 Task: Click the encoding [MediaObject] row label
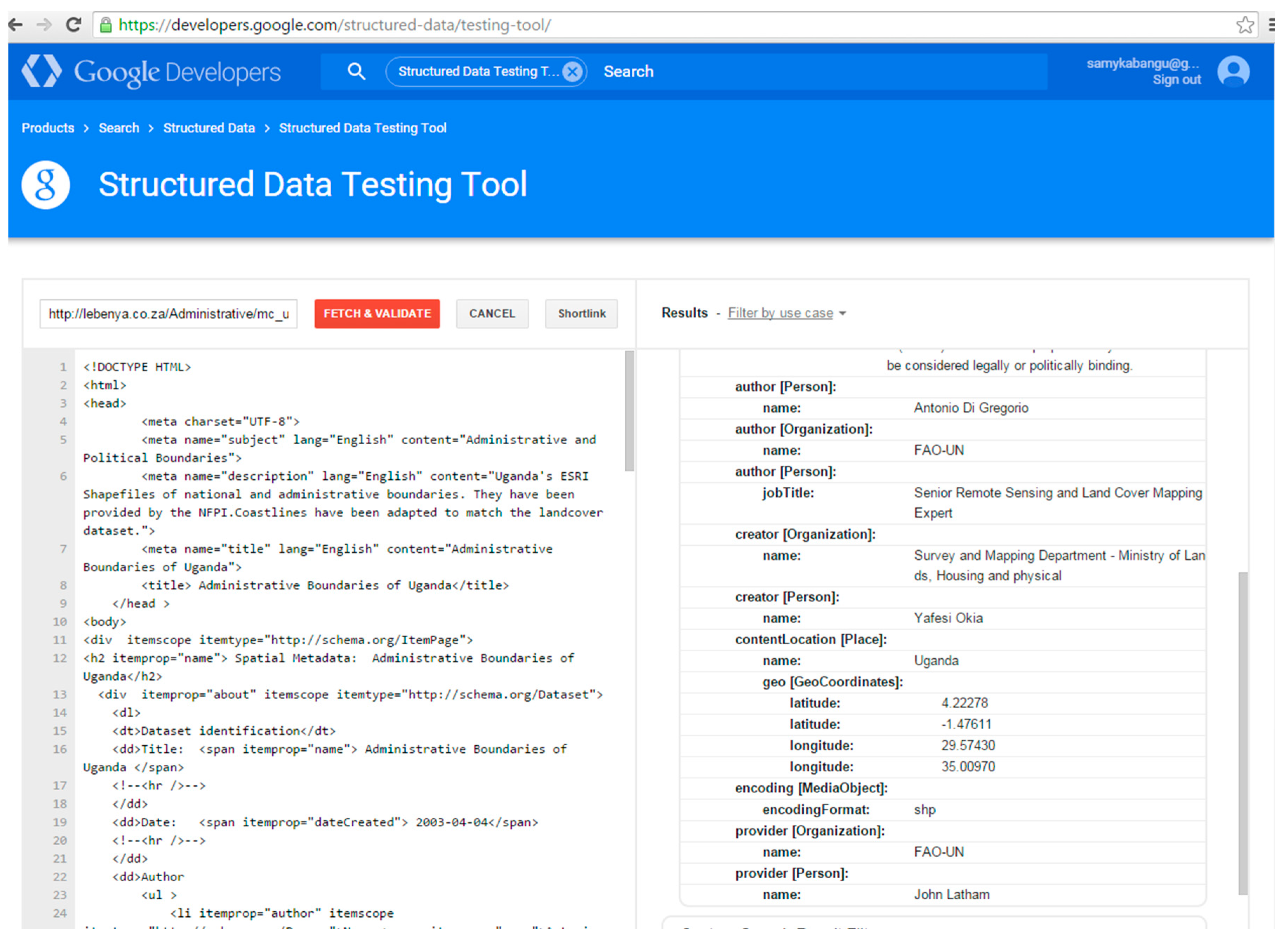pos(811,788)
